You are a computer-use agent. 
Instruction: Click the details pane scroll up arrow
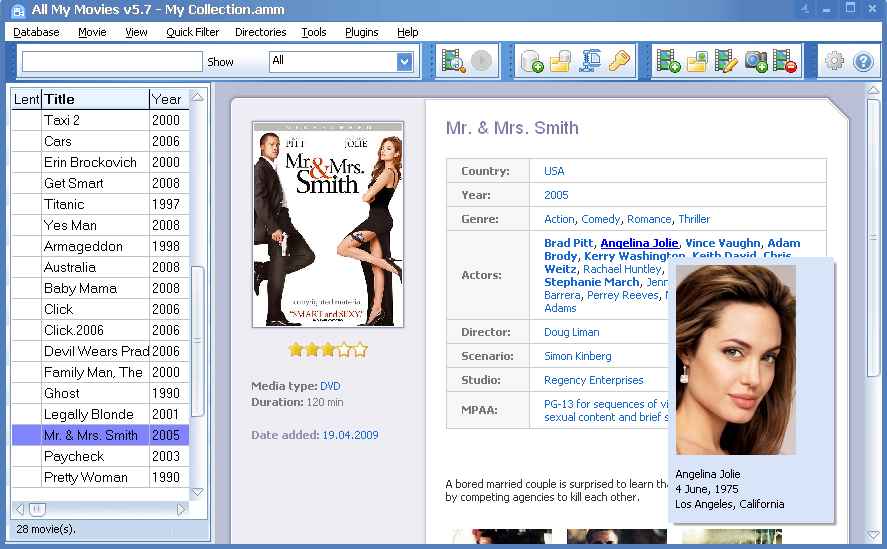click(x=873, y=90)
